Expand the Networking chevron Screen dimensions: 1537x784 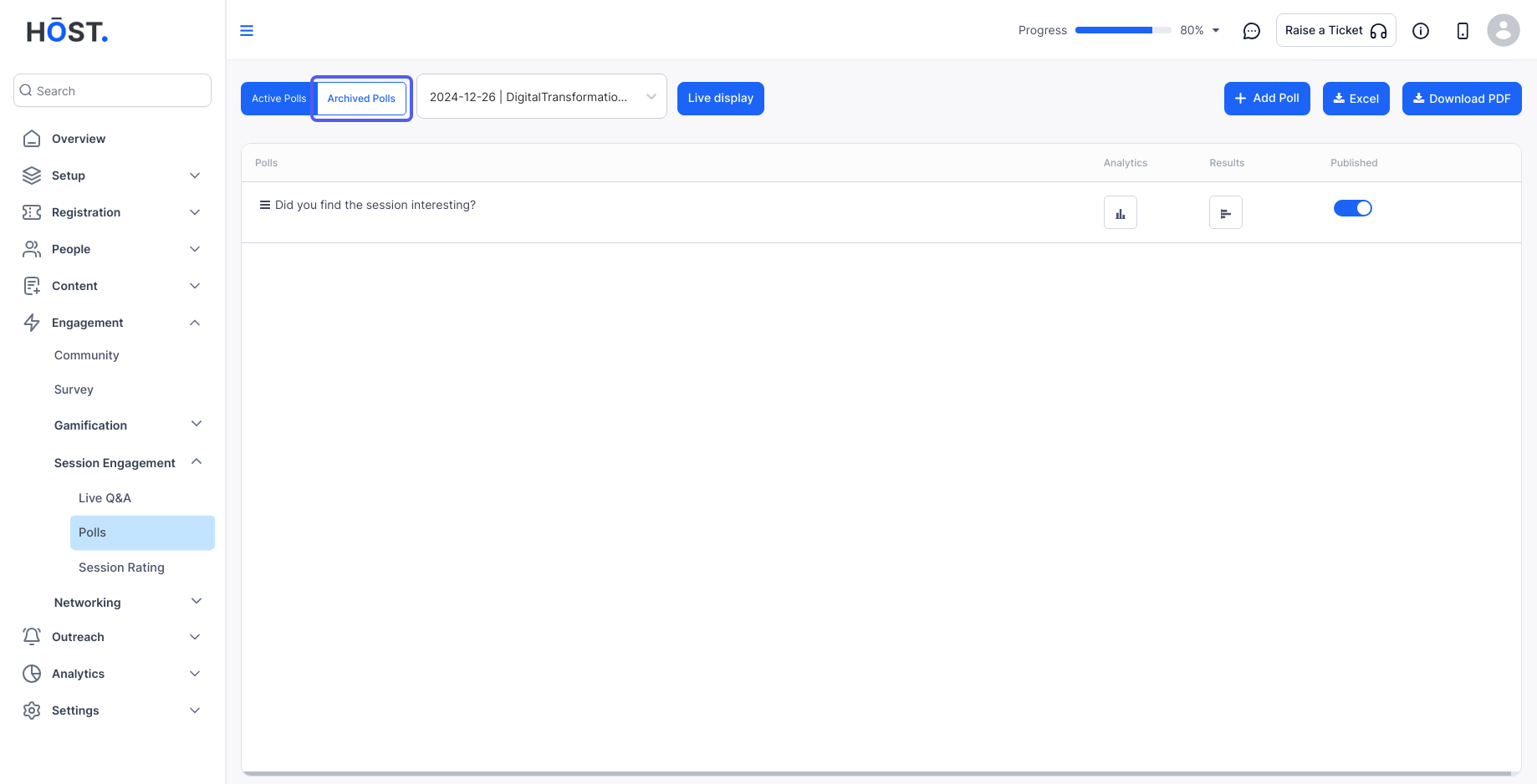[197, 601]
